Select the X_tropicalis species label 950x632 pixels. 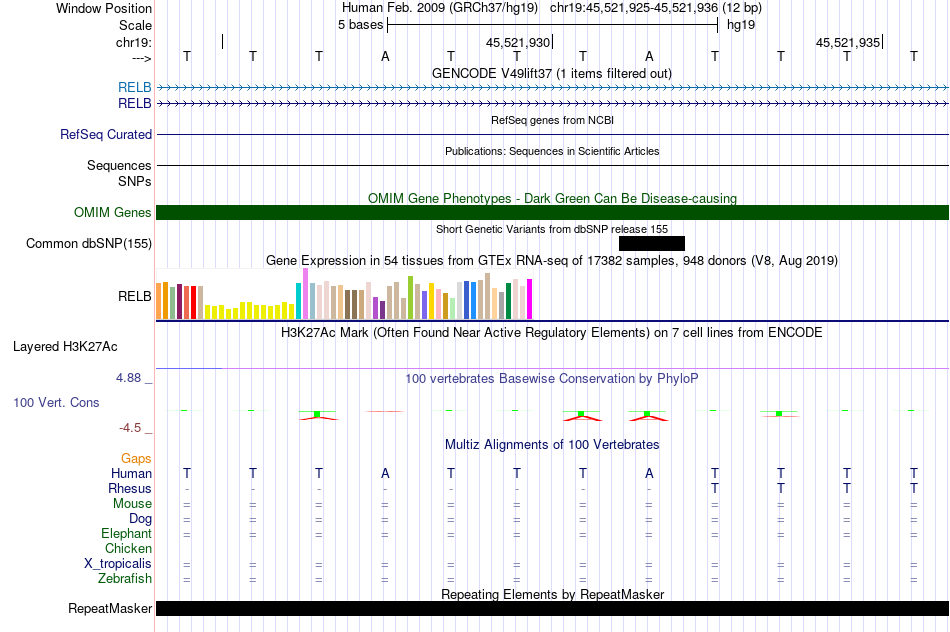[x=118, y=564]
